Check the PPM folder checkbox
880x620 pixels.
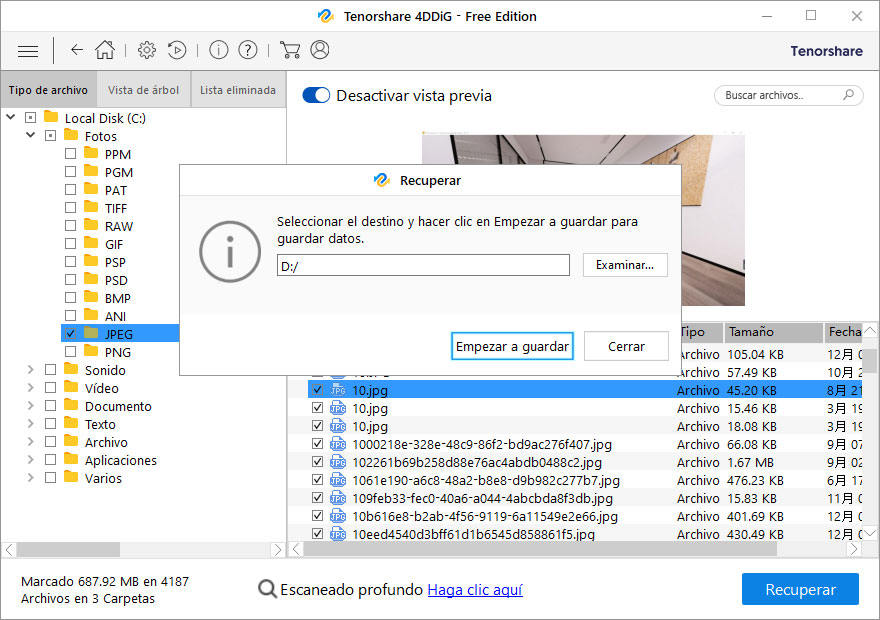(x=70, y=154)
